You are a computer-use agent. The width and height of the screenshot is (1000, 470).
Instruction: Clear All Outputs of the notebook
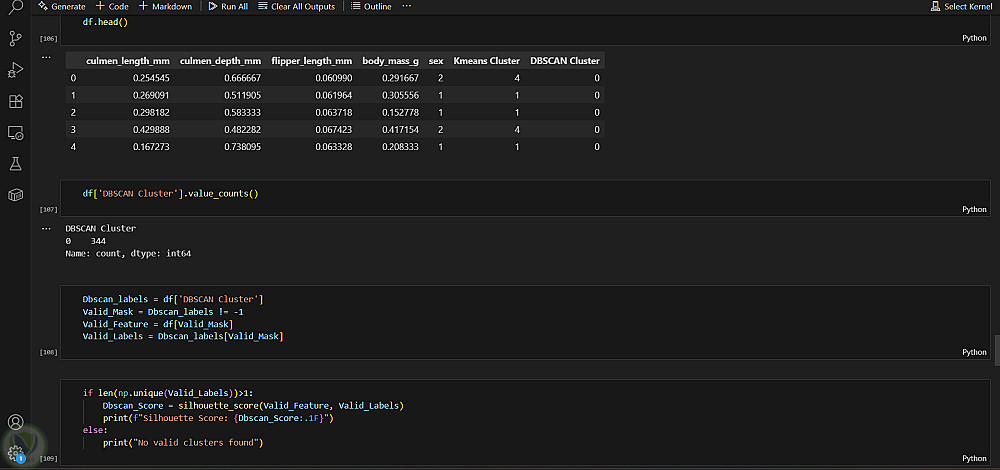(296, 6)
